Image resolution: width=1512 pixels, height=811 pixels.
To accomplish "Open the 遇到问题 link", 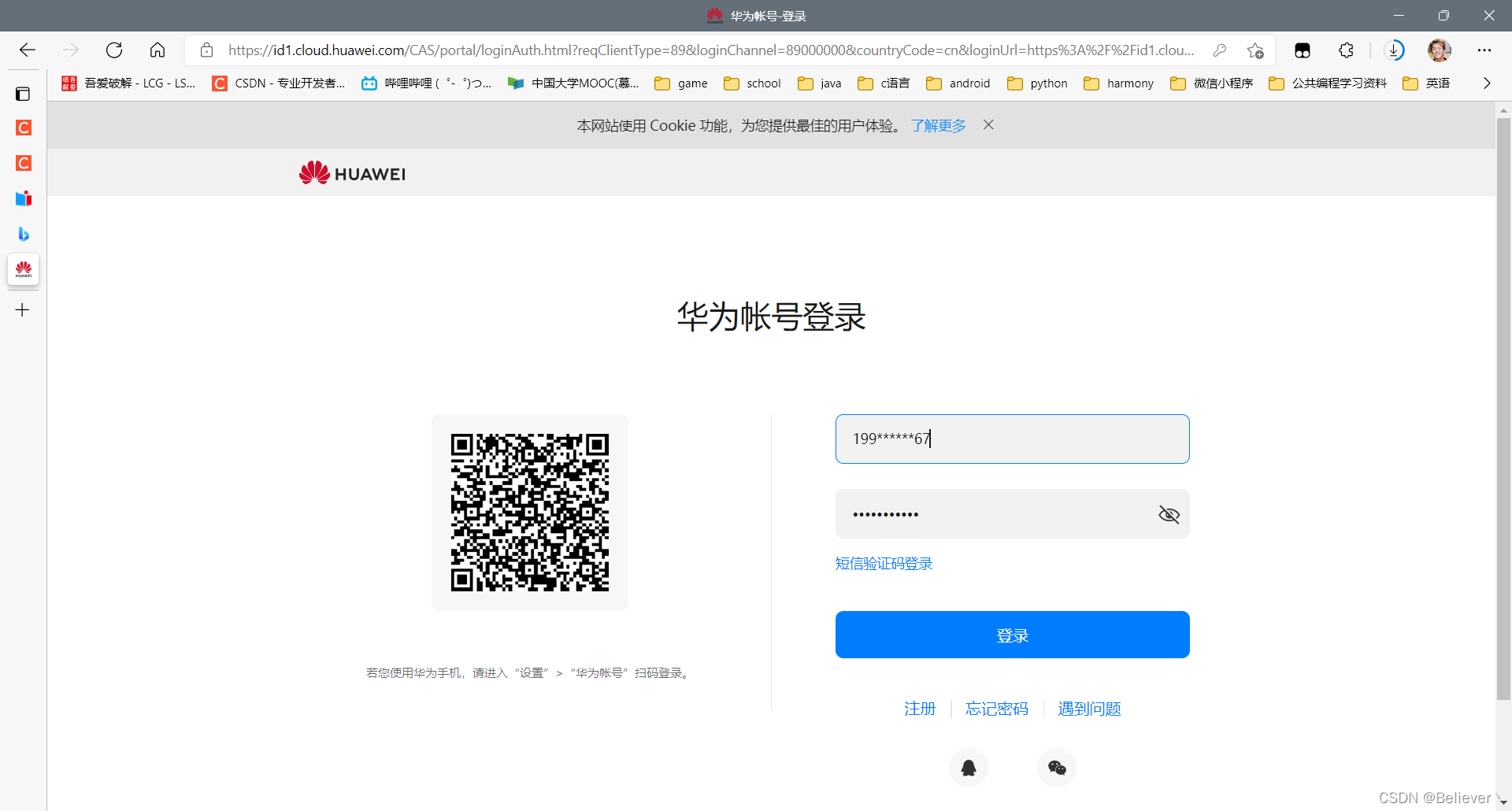I will coord(1089,709).
